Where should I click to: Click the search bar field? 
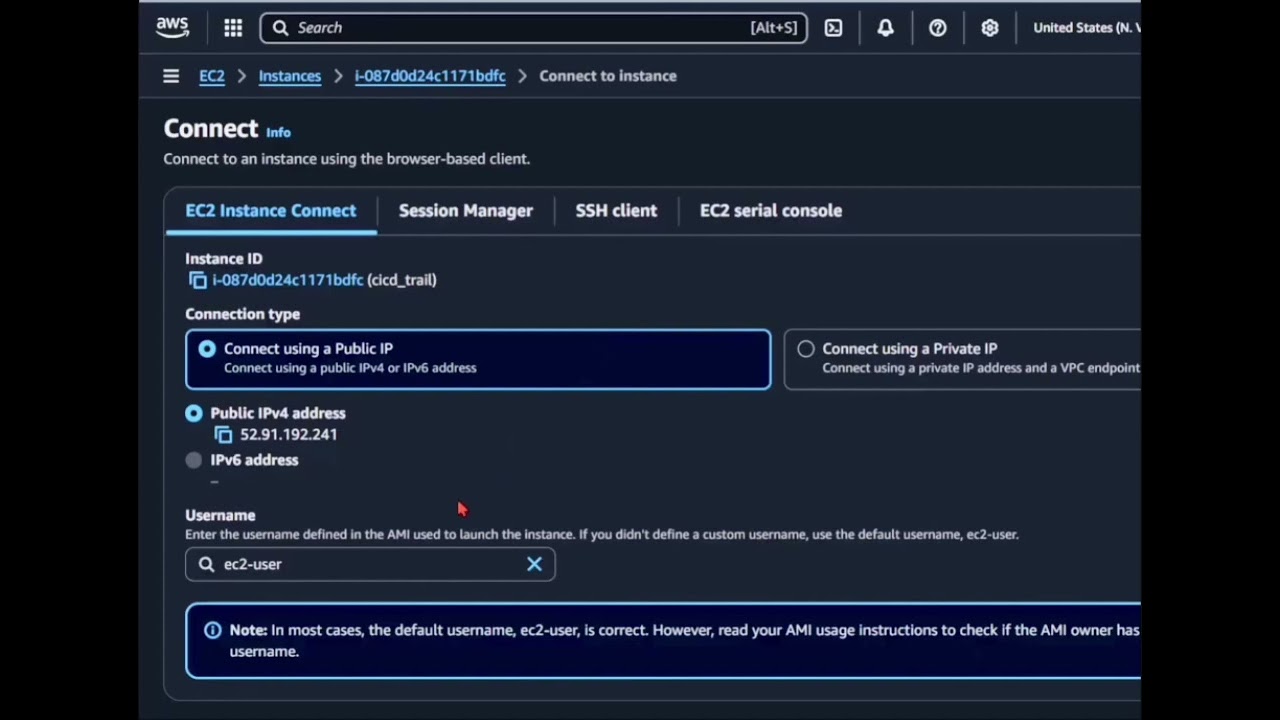tap(534, 28)
